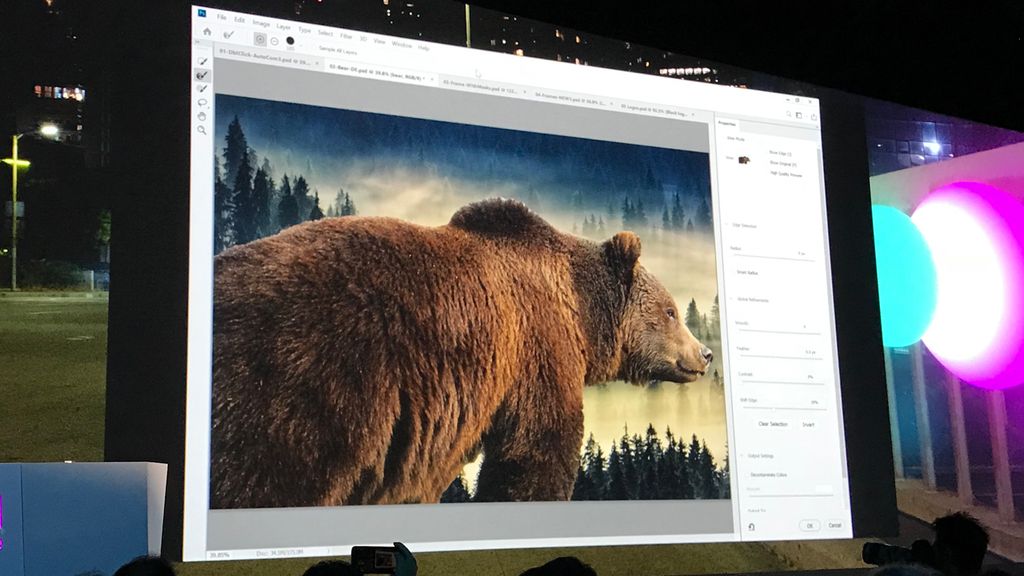Click the Home icon in the options bar
The width and height of the screenshot is (1024, 576).
(x=205, y=31)
